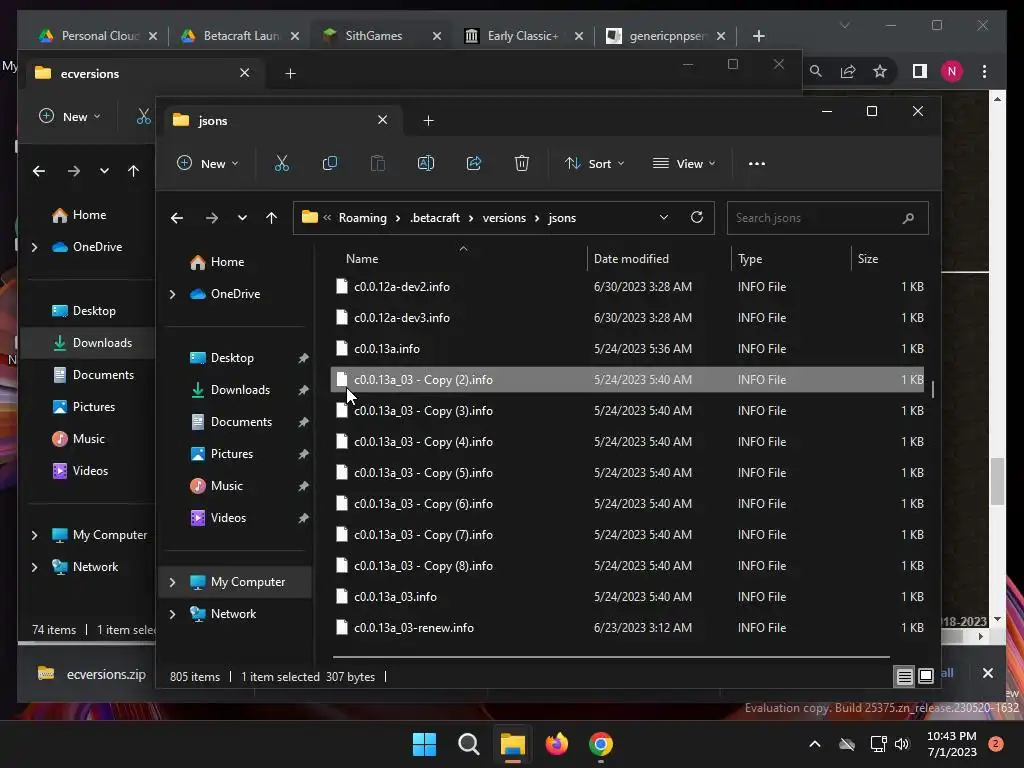Open recent locations dropdown in jsons window
Image resolution: width=1024 pixels, height=768 pixels.
click(242, 218)
